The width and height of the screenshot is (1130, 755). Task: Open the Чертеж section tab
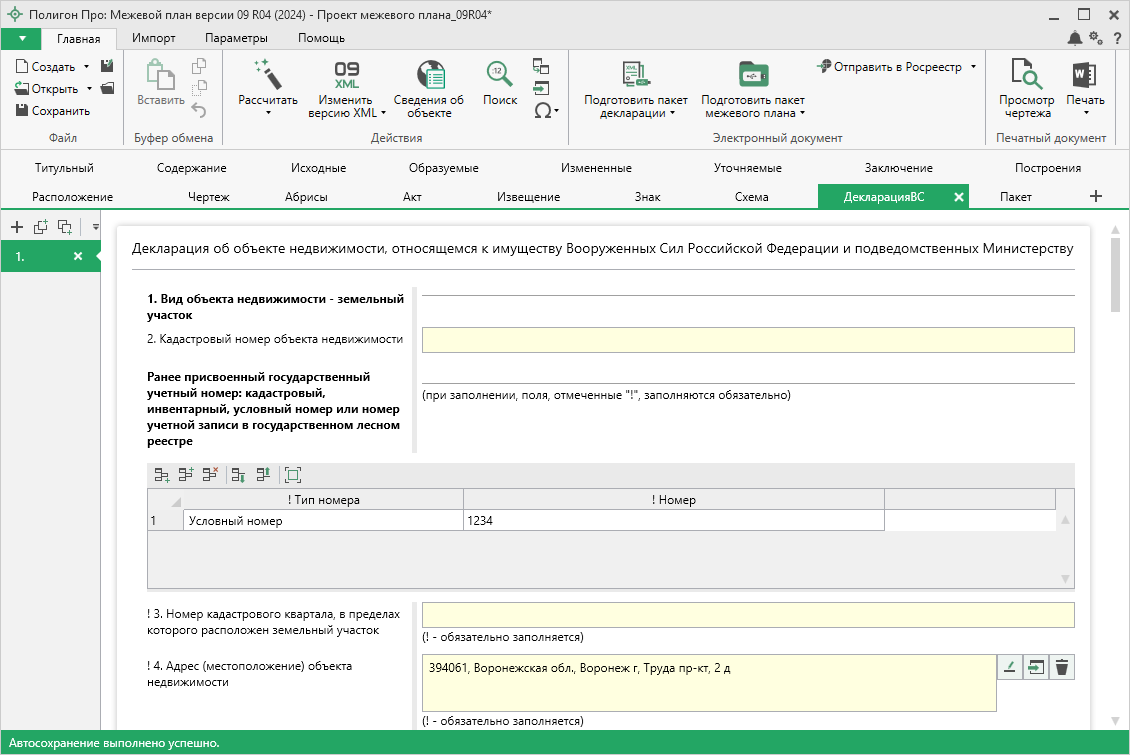(208, 197)
